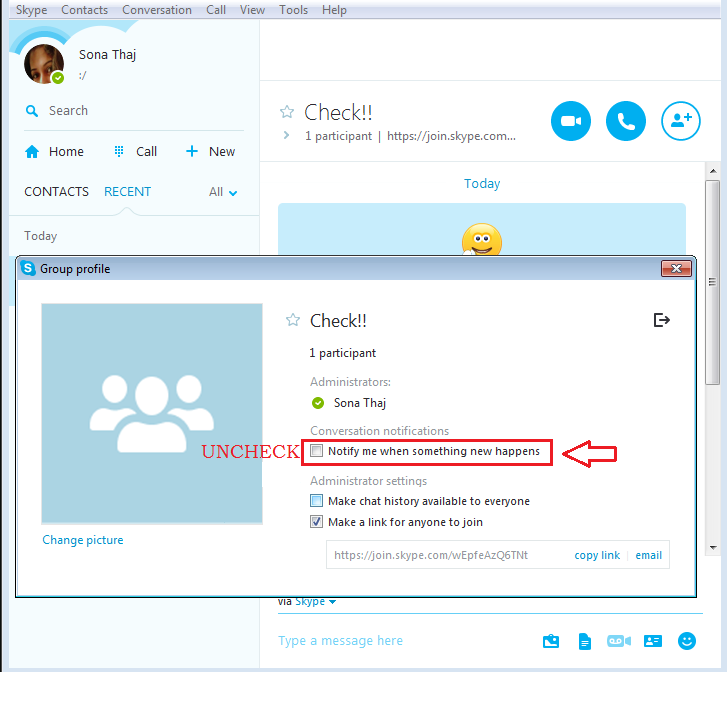Open the Skype menu
Screen dimensions: 727x706
(32, 10)
